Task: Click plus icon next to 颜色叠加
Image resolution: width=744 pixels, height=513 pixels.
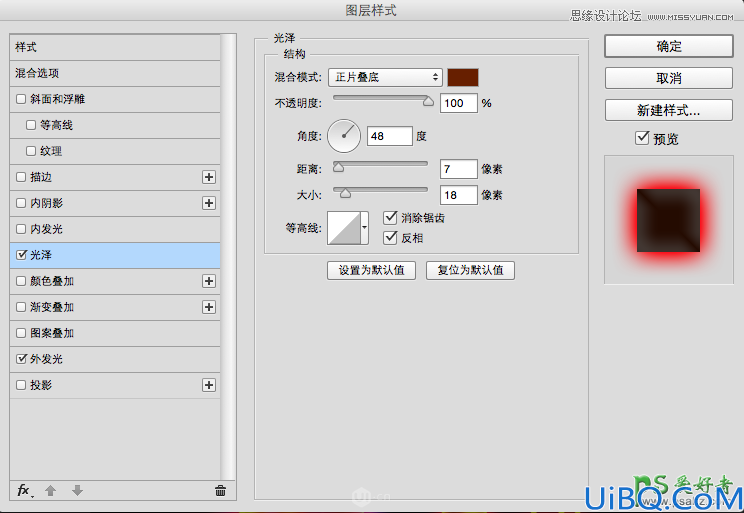Action: [209, 281]
